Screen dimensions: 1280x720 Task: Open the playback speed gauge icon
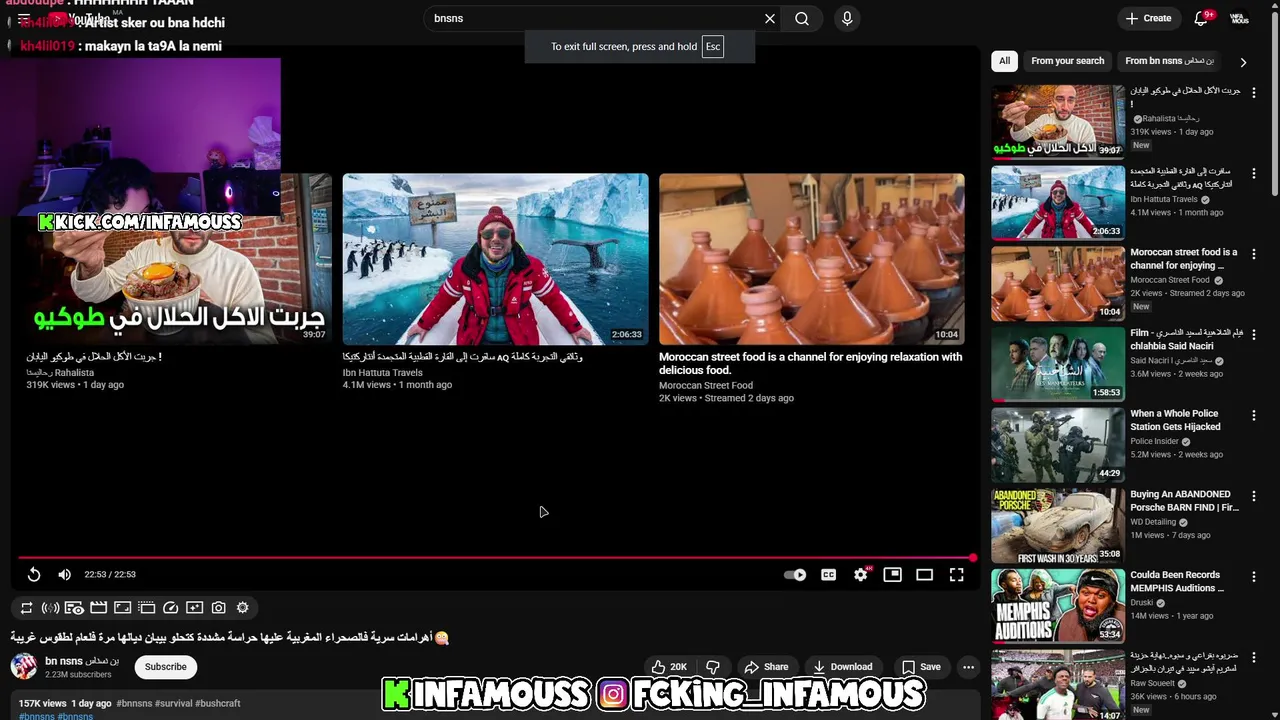coord(170,607)
